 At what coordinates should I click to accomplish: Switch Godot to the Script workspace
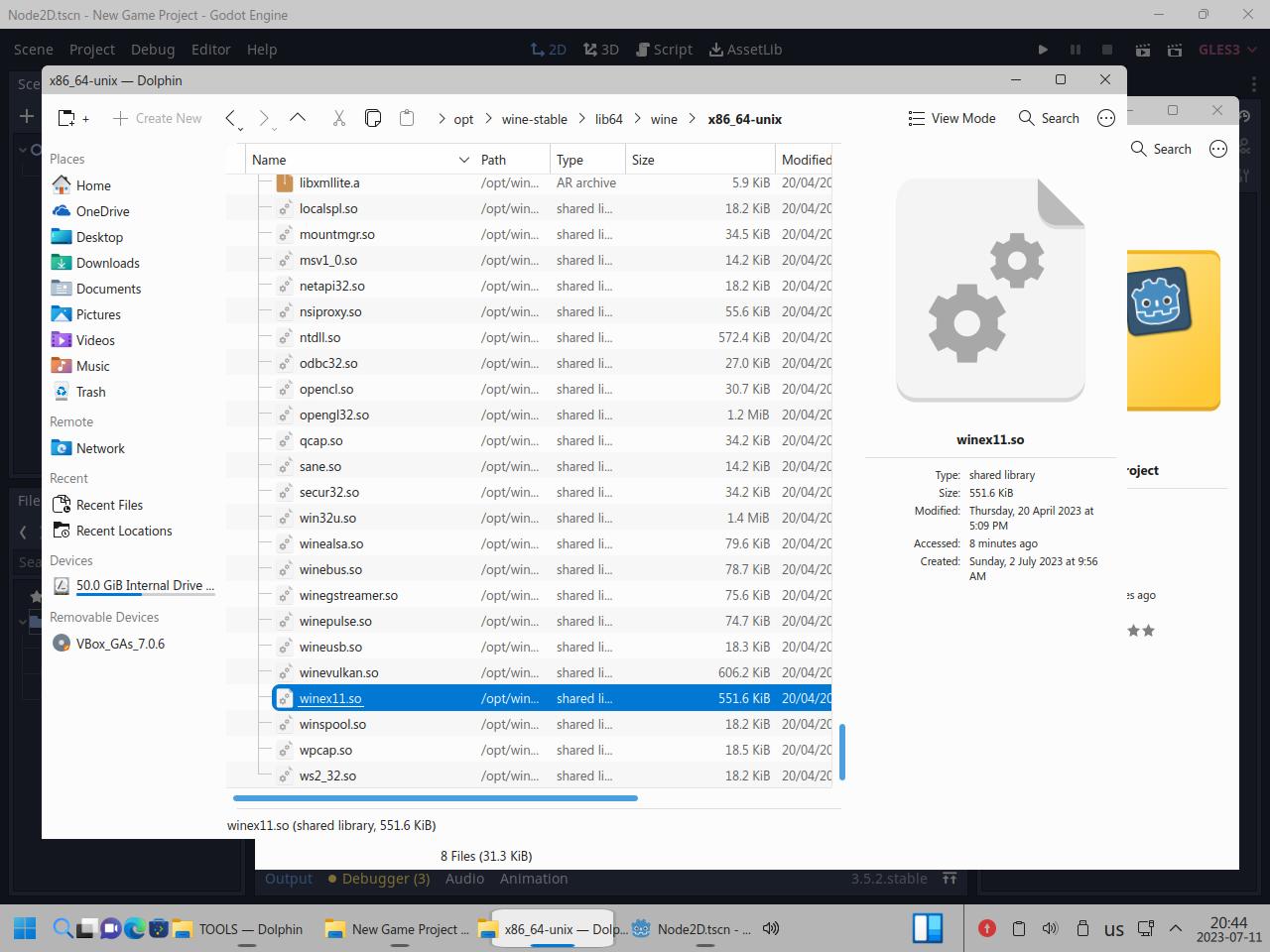coord(663,50)
